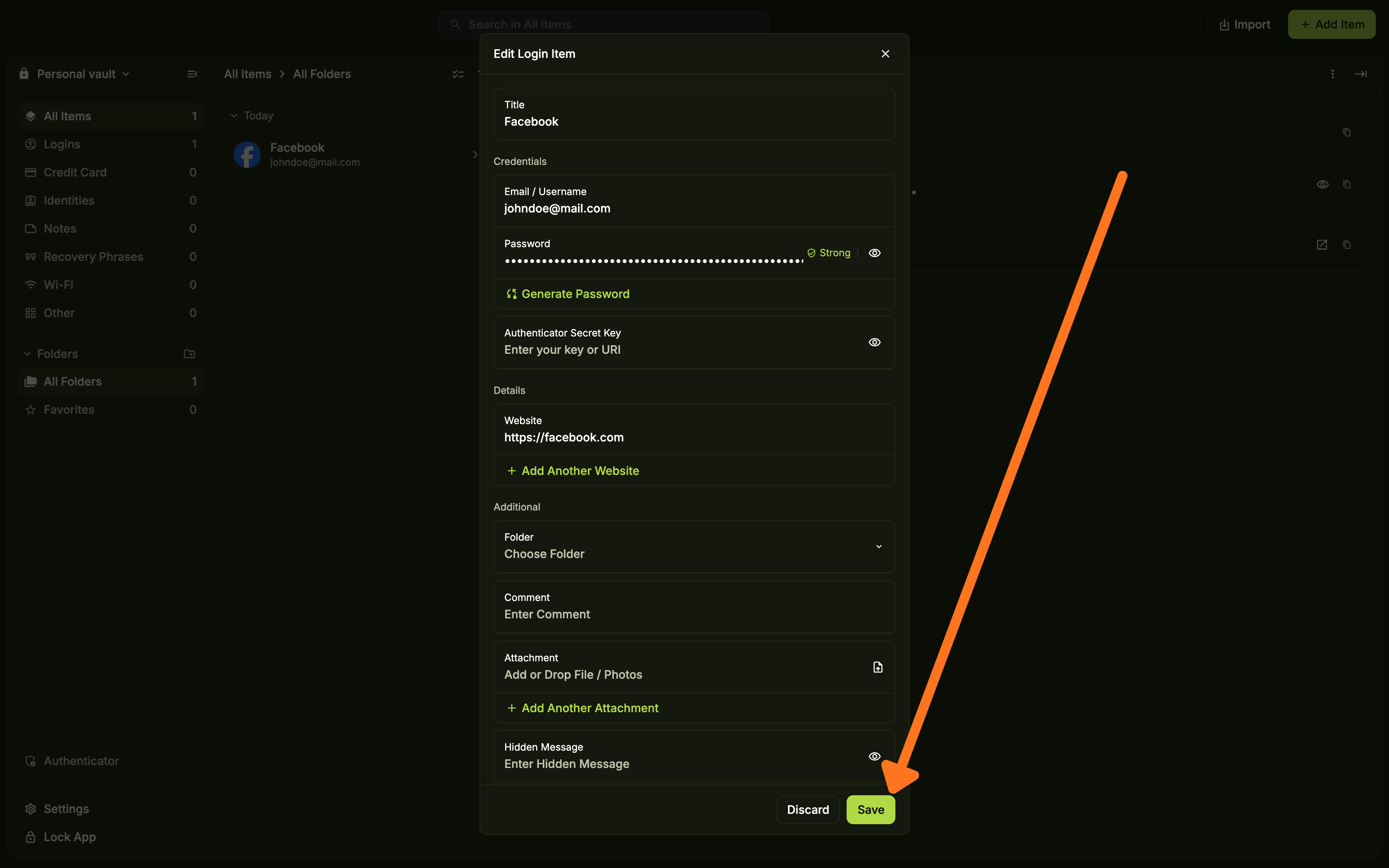Focus the Title field containing Facebook
Screen dimensions: 1389x868
pos(694,114)
